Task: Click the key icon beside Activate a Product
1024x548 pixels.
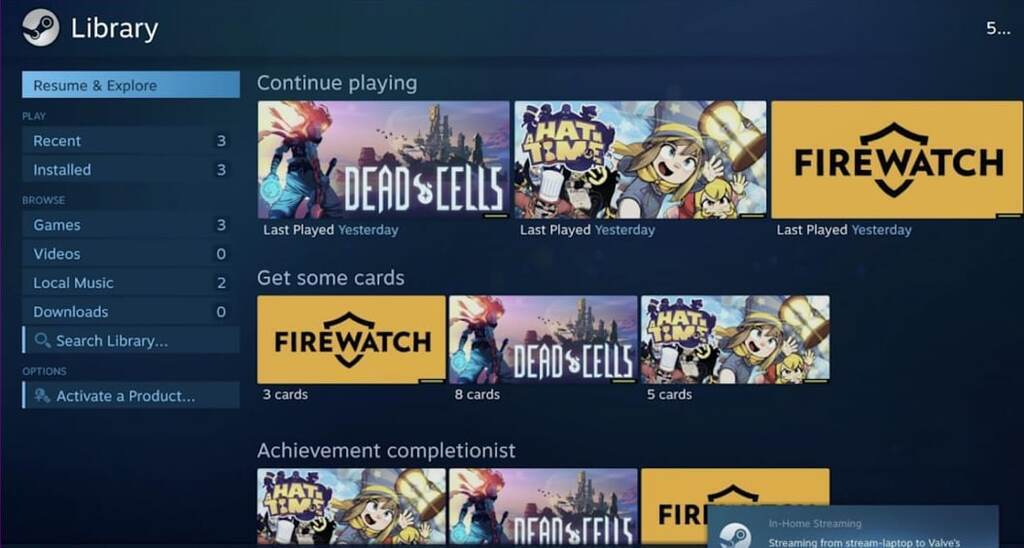Action: 42,396
